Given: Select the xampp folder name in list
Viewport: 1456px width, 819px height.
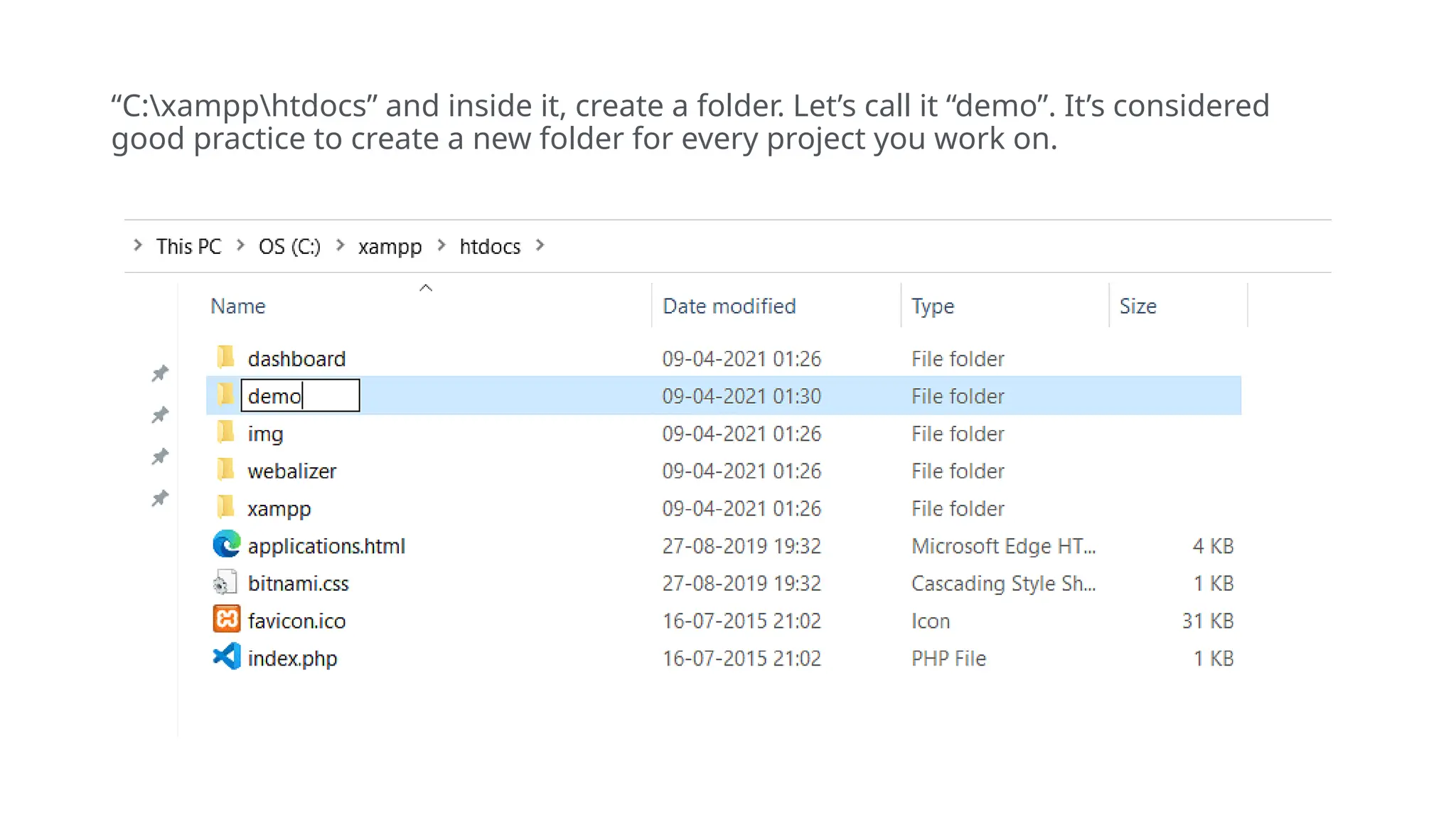Looking at the screenshot, I should pyautogui.click(x=279, y=510).
